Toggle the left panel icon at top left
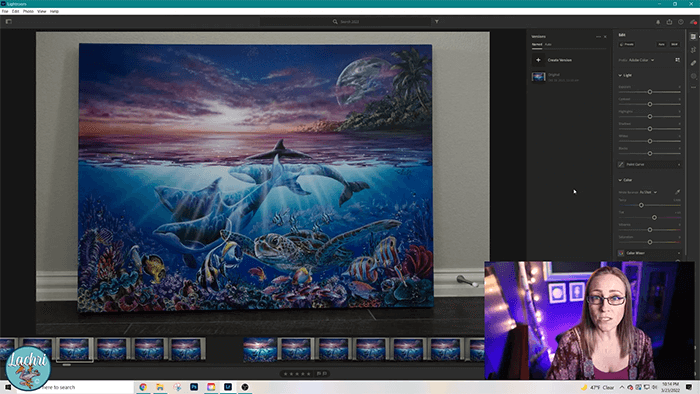This screenshot has height=394, width=700. pos(8,21)
